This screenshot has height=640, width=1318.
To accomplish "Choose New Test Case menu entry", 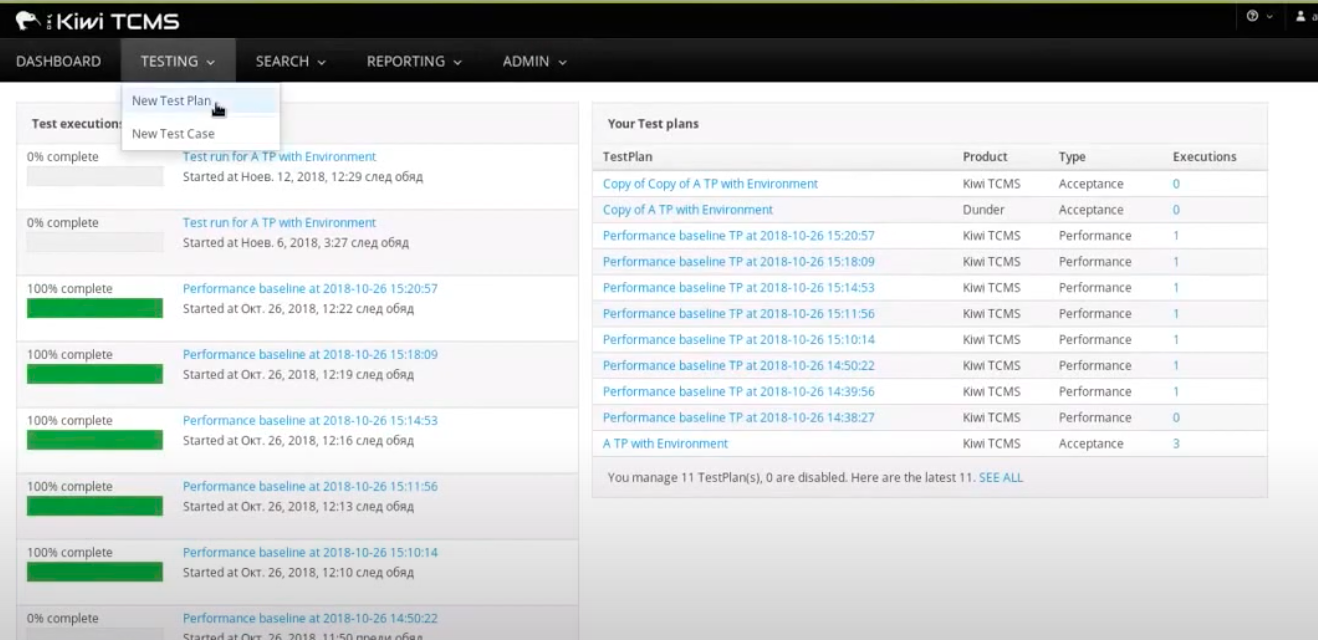I will [x=173, y=134].
